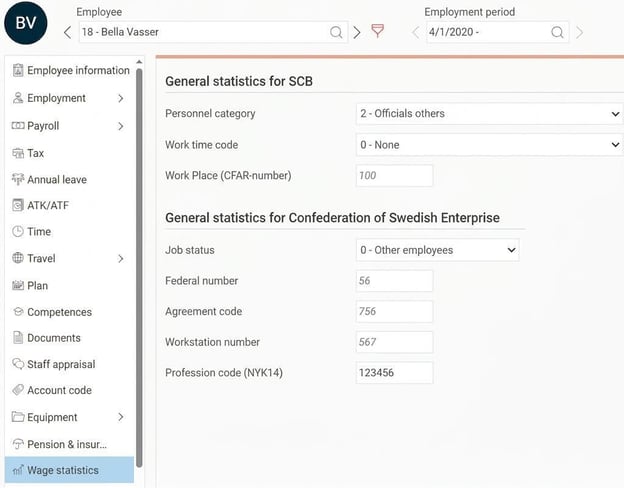Open the Personnel category dropdown

(x=489, y=114)
